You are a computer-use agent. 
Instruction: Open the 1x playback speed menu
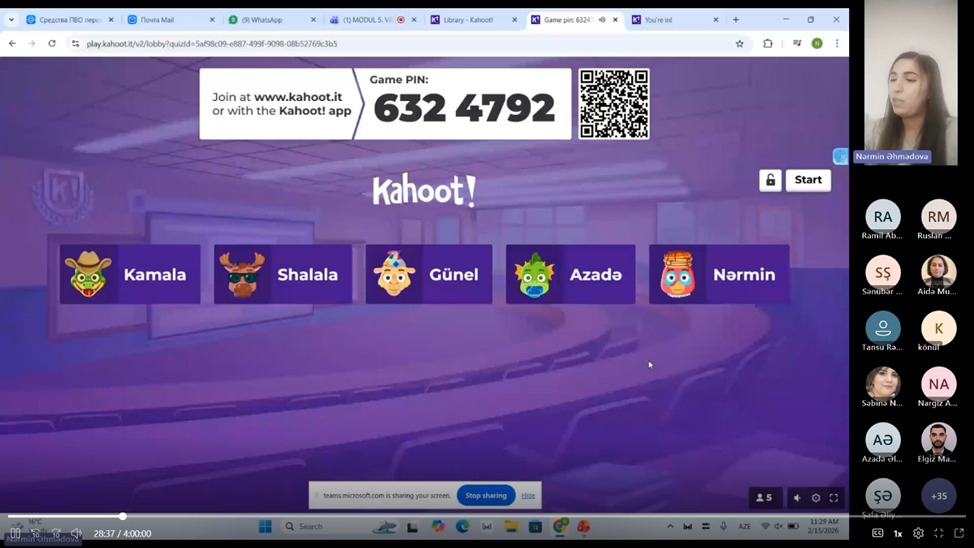pyautogui.click(x=898, y=534)
